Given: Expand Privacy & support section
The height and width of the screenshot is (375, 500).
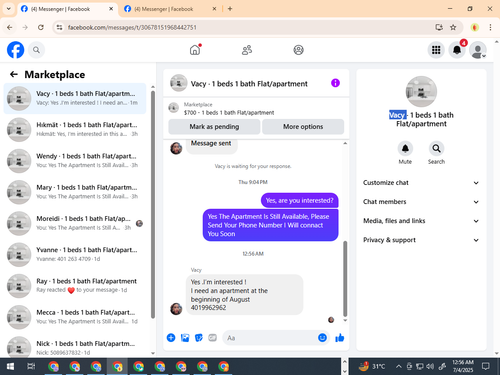Looking at the screenshot, I should (x=421, y=240).
